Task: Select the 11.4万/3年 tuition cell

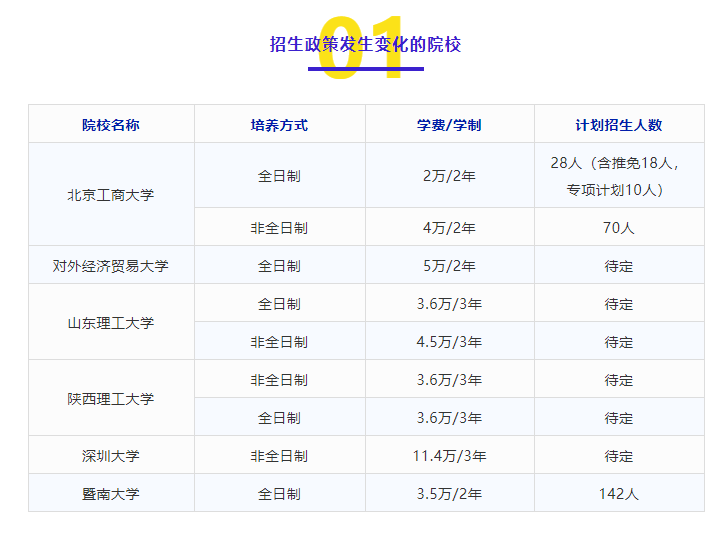Action: coord(449,456)
